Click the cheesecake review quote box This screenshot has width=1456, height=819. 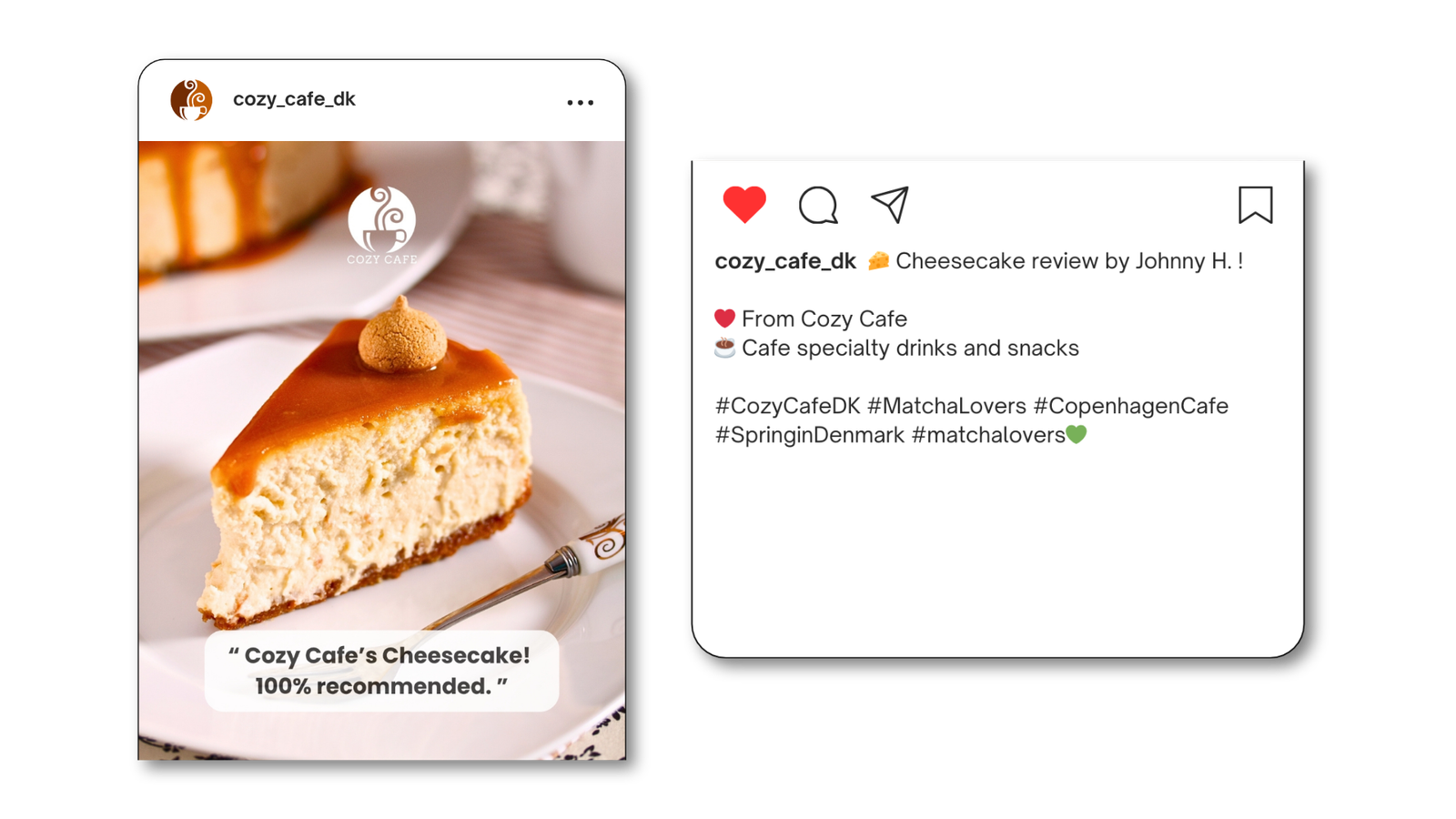(x=381, y=671)
